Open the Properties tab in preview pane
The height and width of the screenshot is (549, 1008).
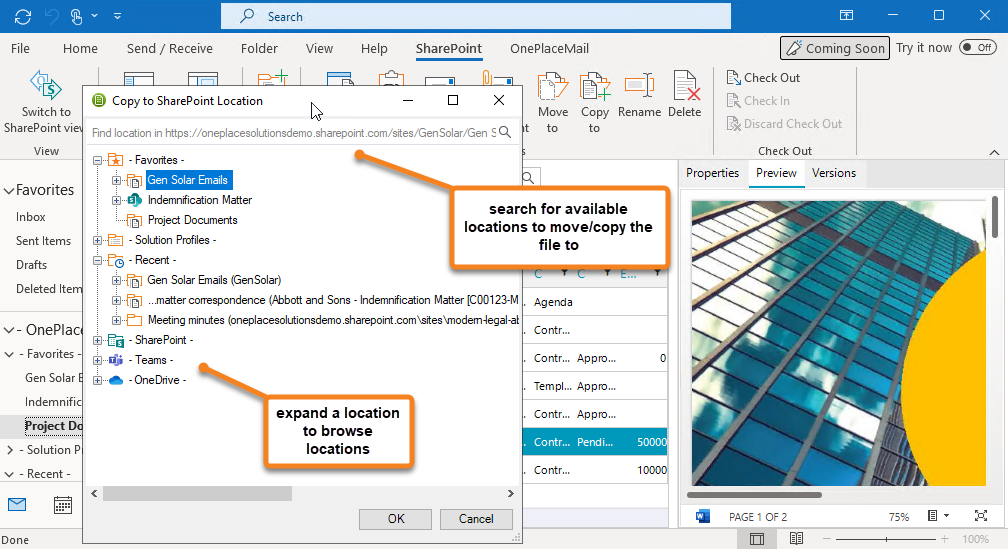712,173
